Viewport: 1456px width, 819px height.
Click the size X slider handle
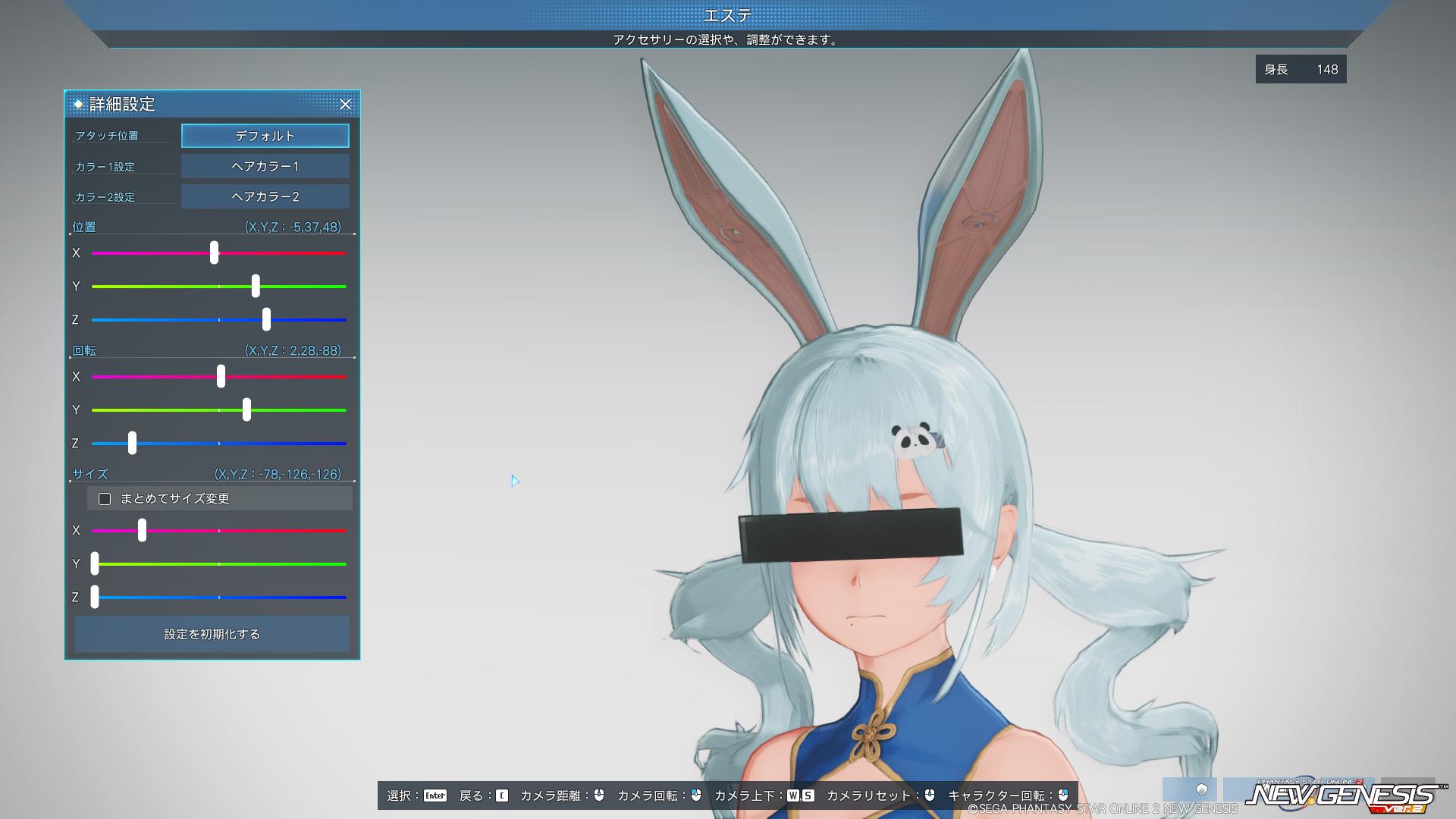pyautogui.click(x=142, y=530)
